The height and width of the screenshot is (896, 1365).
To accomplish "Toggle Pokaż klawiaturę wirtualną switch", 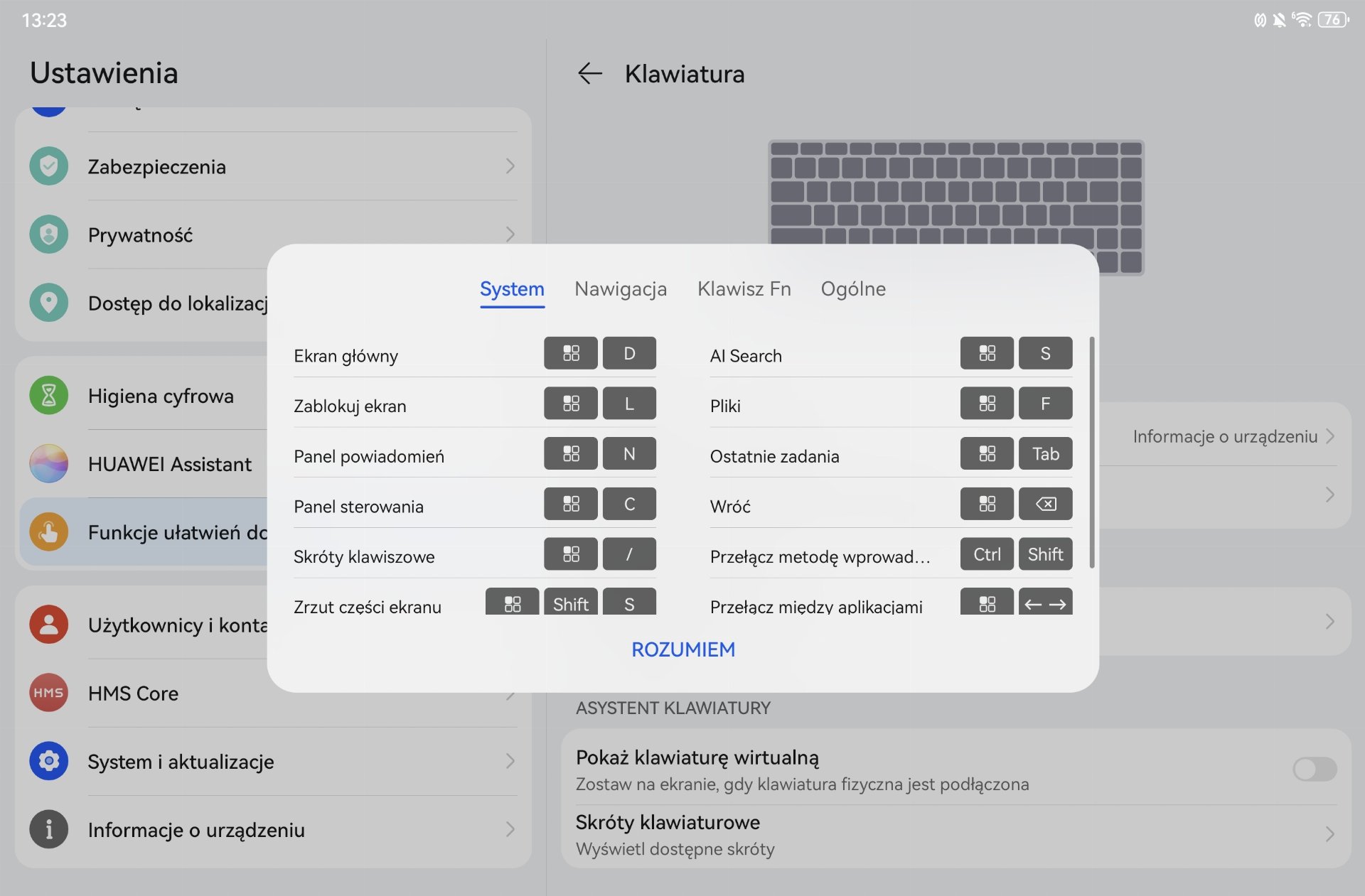I will [x=1315, y=769].
